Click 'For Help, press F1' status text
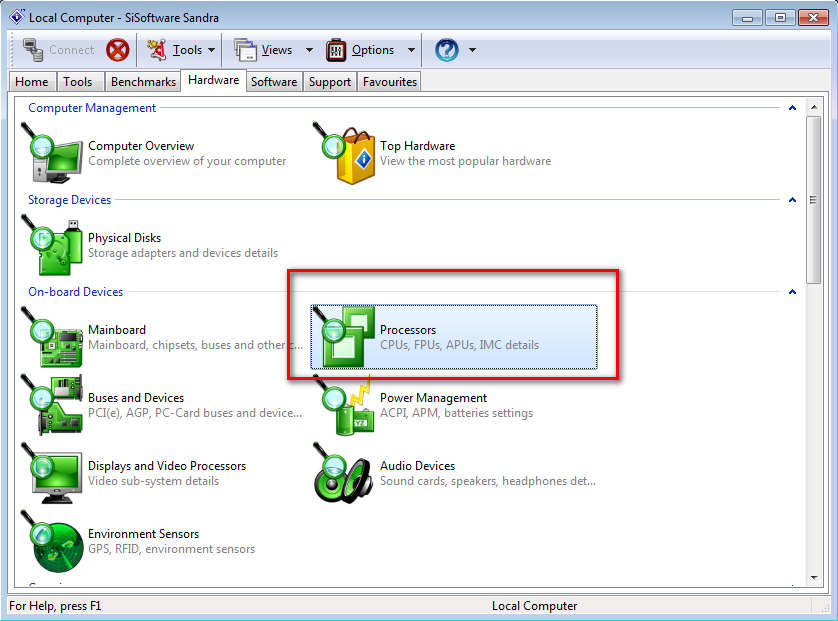This screenshot has height=621, width=838. (x=55, y=606)
